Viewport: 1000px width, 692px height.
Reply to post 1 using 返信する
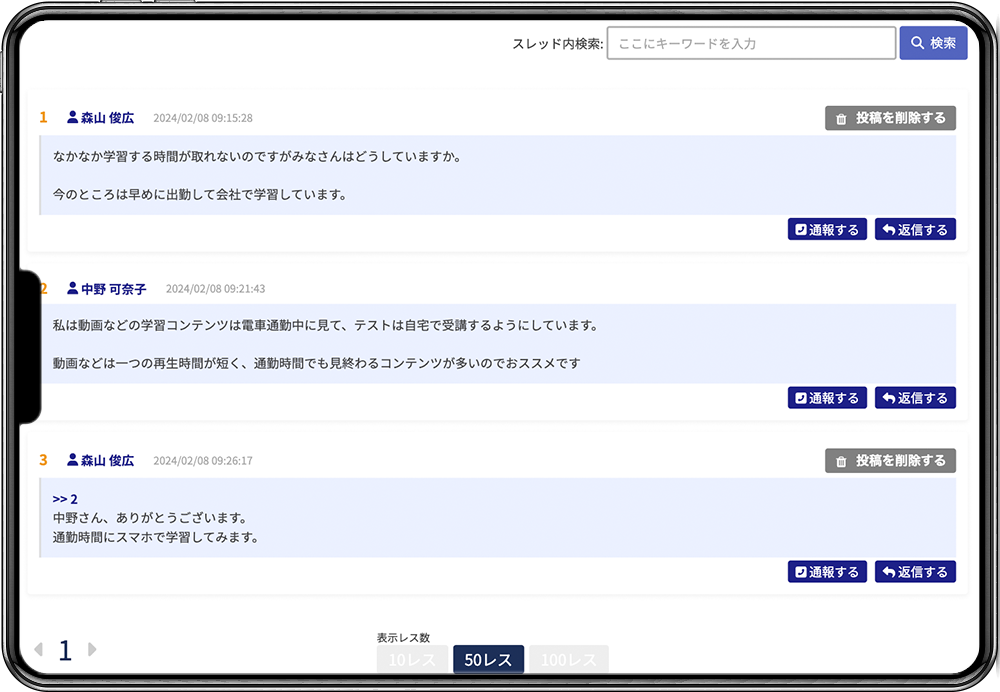coord(915,230)
